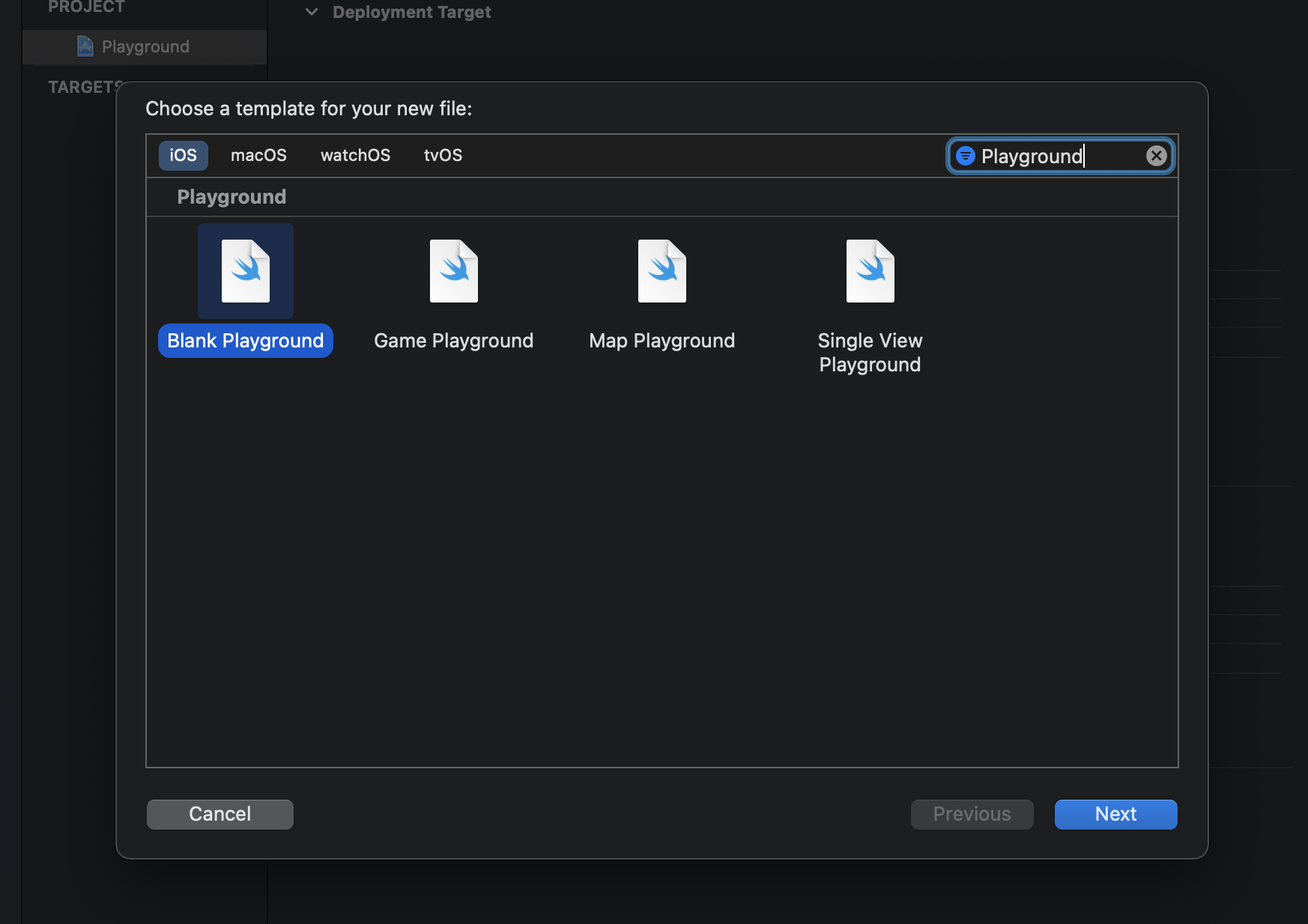This screenshot has width=1308, height=924.
Task: Pick the Map Playground file icon
Action: tap(662, 271)
